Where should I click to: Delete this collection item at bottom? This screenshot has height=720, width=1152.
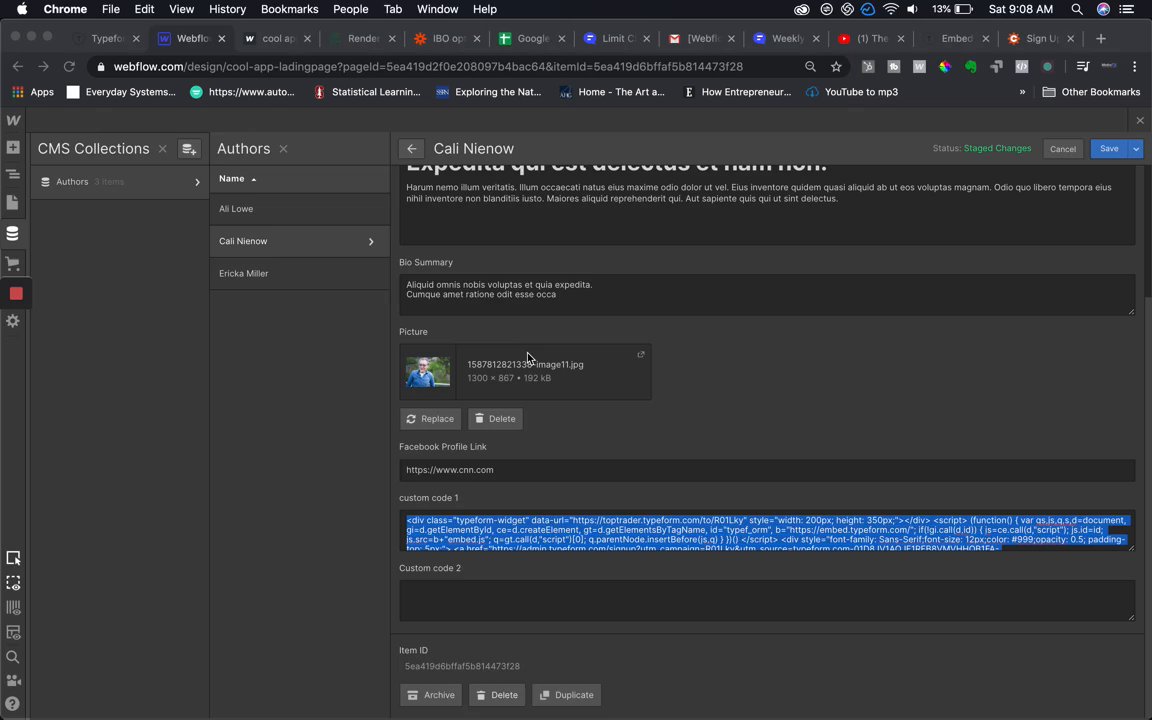pos(497,695)
